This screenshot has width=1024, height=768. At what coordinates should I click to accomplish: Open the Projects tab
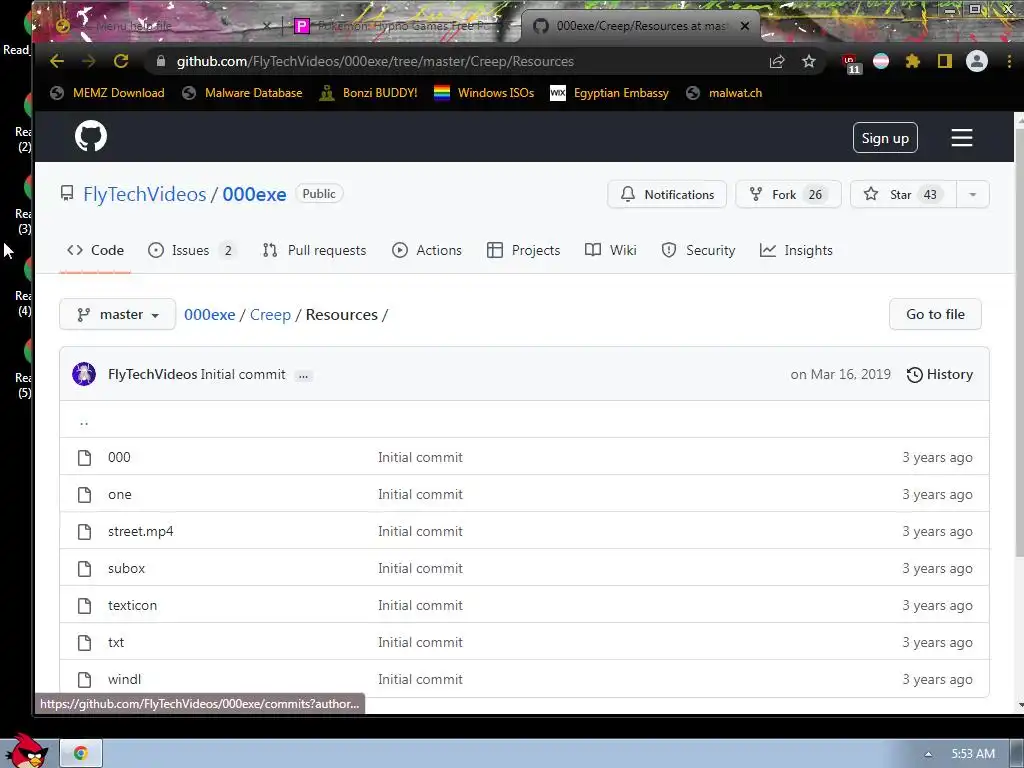[x=524, y=250]
